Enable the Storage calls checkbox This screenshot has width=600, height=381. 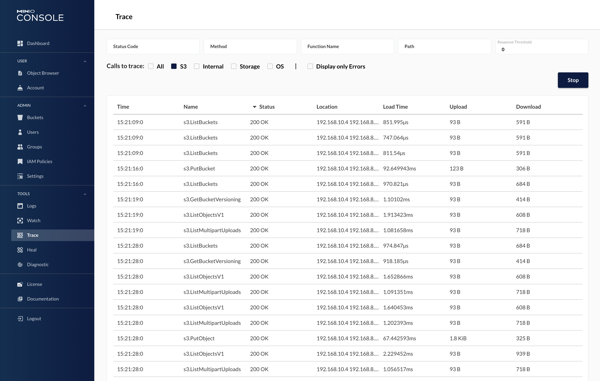pyautogui.click(x=234, y=66)
